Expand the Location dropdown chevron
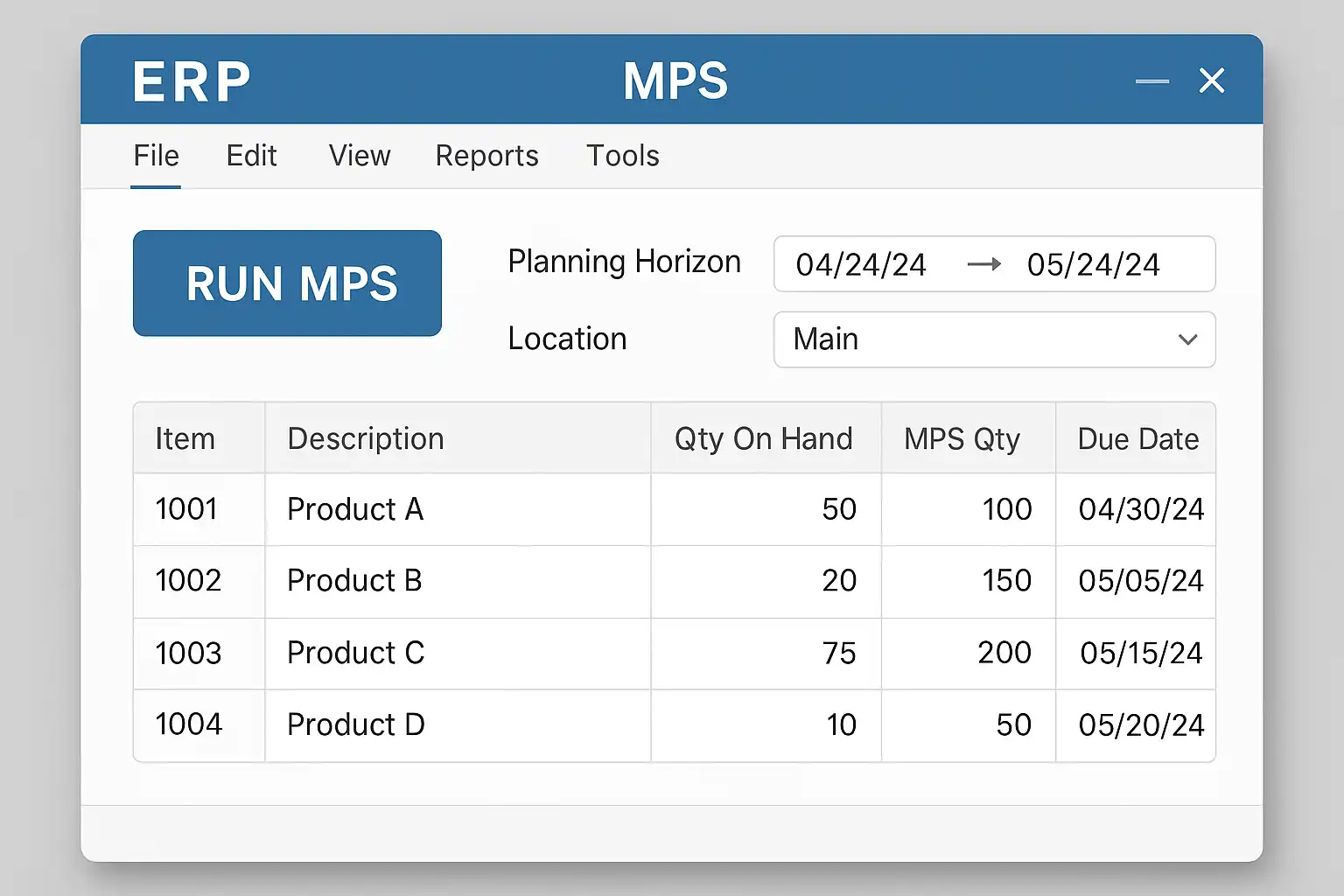The image size is (1344, 896). point(1187,339)
